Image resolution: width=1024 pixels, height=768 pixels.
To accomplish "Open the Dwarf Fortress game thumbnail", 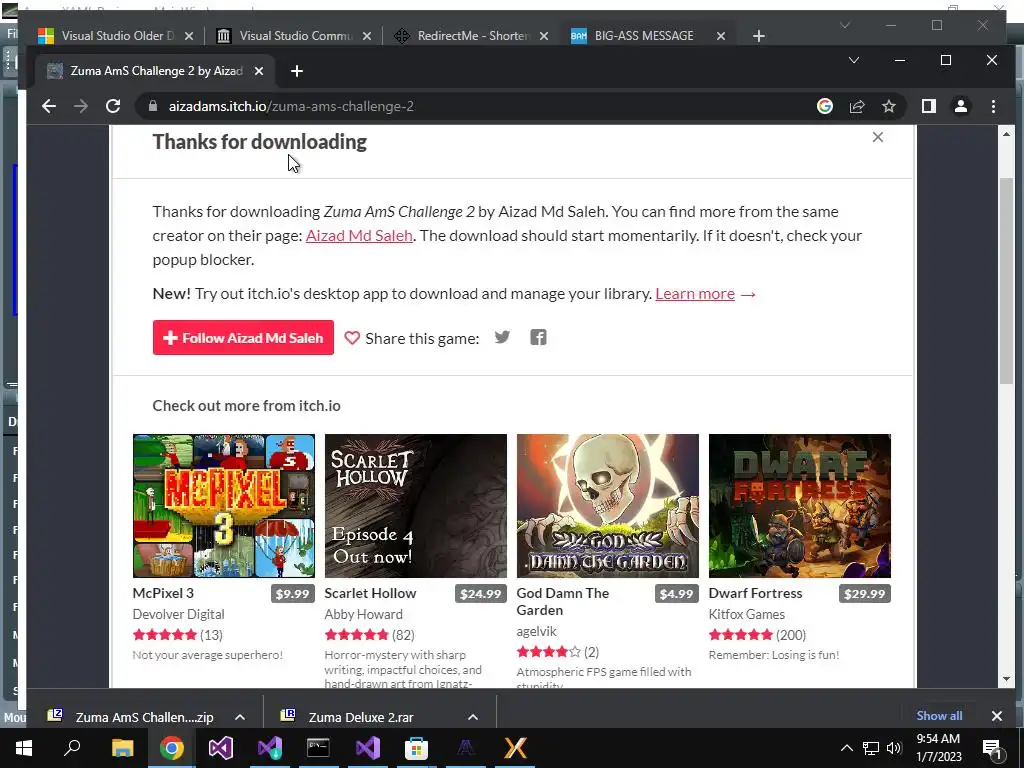I will click(799, 506).
